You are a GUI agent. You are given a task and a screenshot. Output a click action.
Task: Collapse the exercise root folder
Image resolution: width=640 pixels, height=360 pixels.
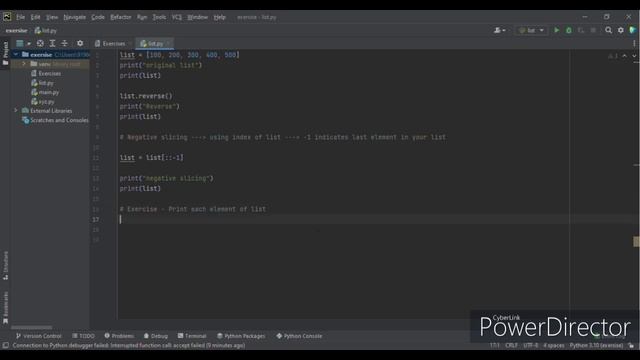pos(16,54)
